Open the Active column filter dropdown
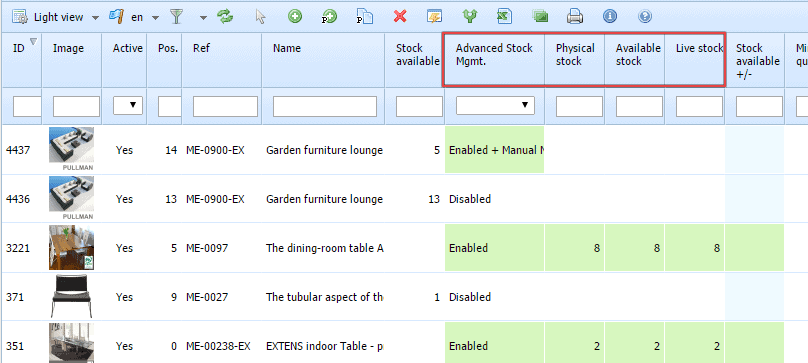Viewport: 808px width, 363px height. pyautogui.click(x=128, y=105)
